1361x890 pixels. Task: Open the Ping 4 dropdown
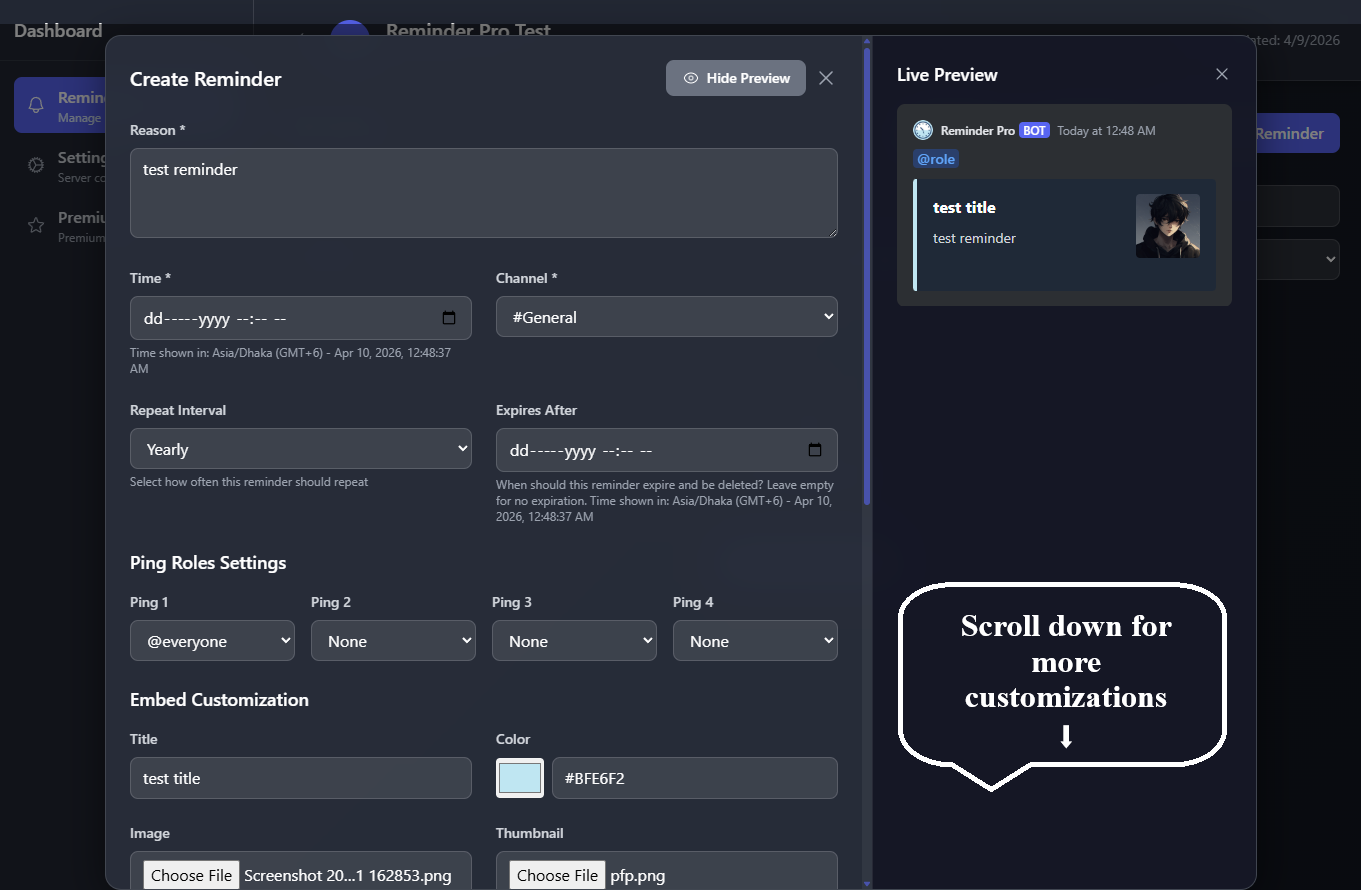click(755, 641)
